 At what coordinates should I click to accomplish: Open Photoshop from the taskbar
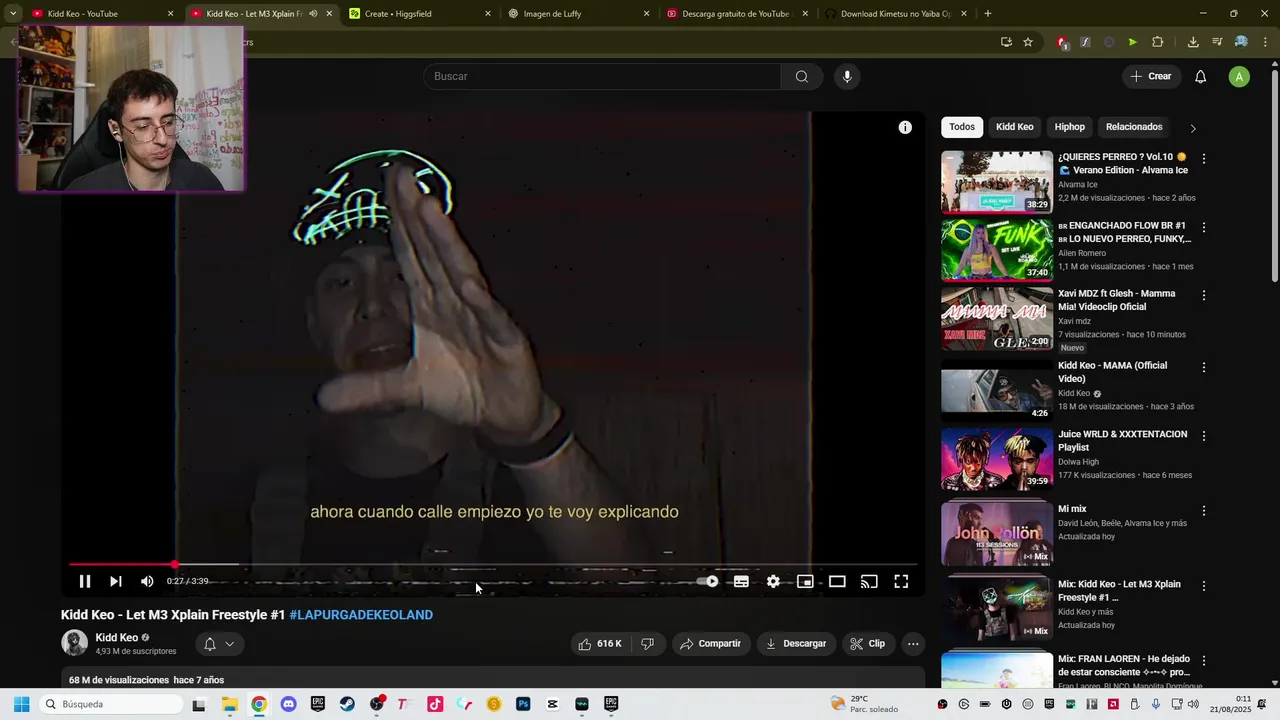pos(523,704)
